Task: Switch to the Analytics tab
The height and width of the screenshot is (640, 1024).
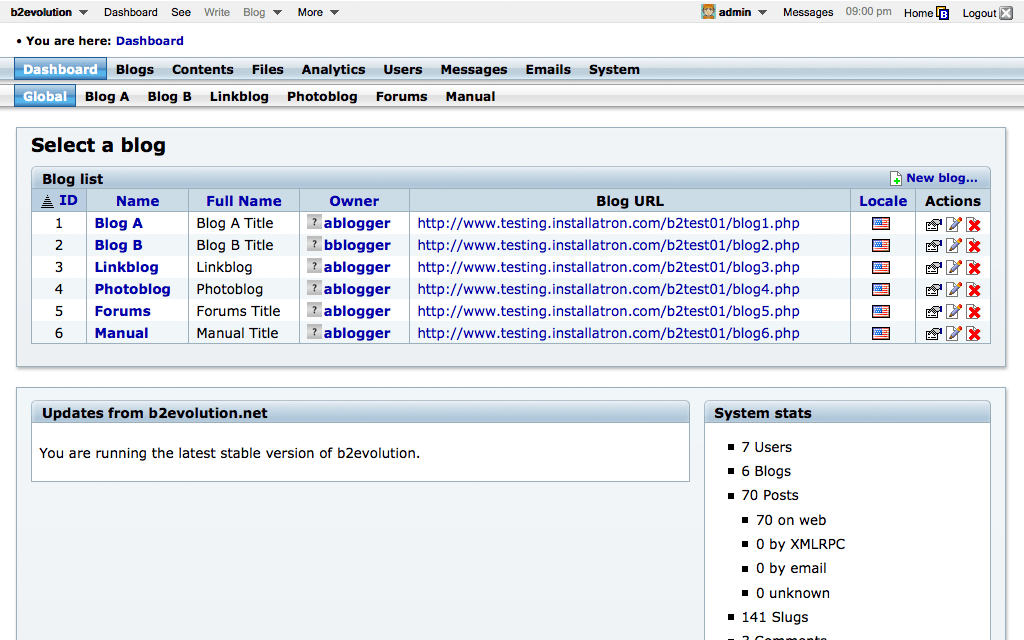Action: click(333, 70)
